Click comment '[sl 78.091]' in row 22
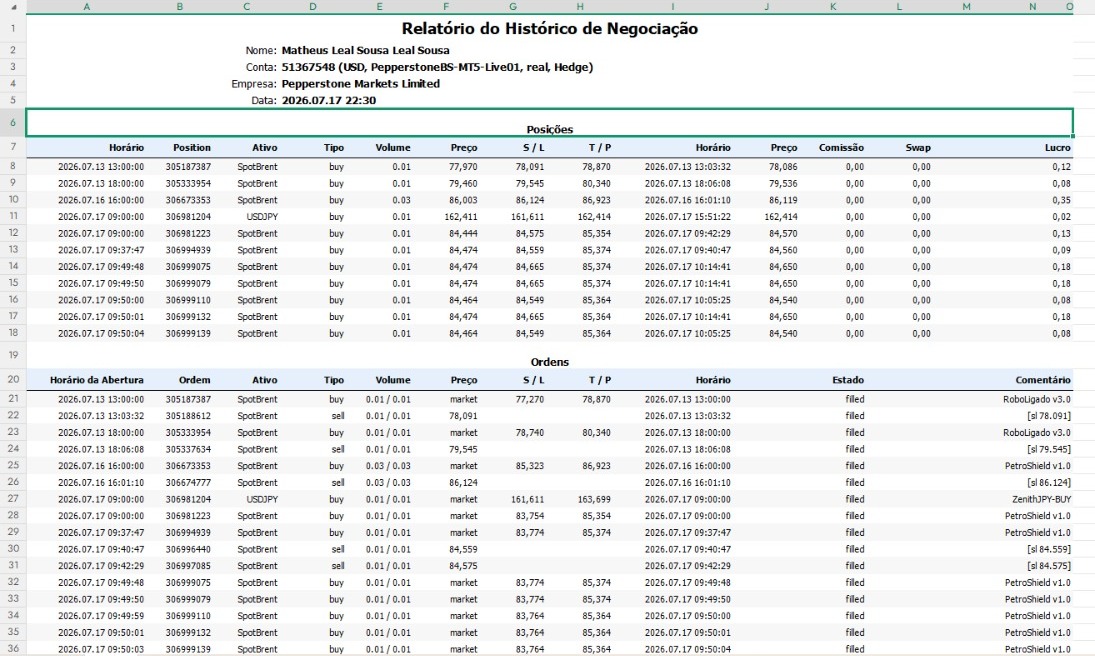 click(1049, 416)
